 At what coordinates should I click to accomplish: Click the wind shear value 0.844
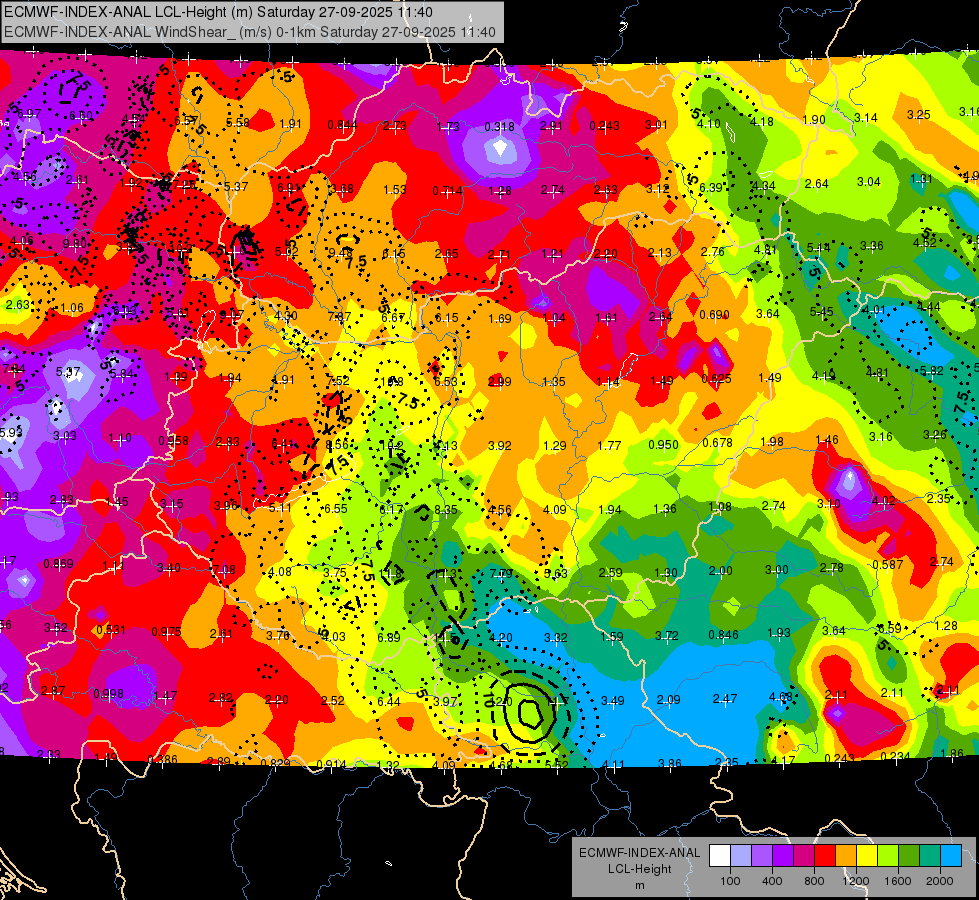342,125
